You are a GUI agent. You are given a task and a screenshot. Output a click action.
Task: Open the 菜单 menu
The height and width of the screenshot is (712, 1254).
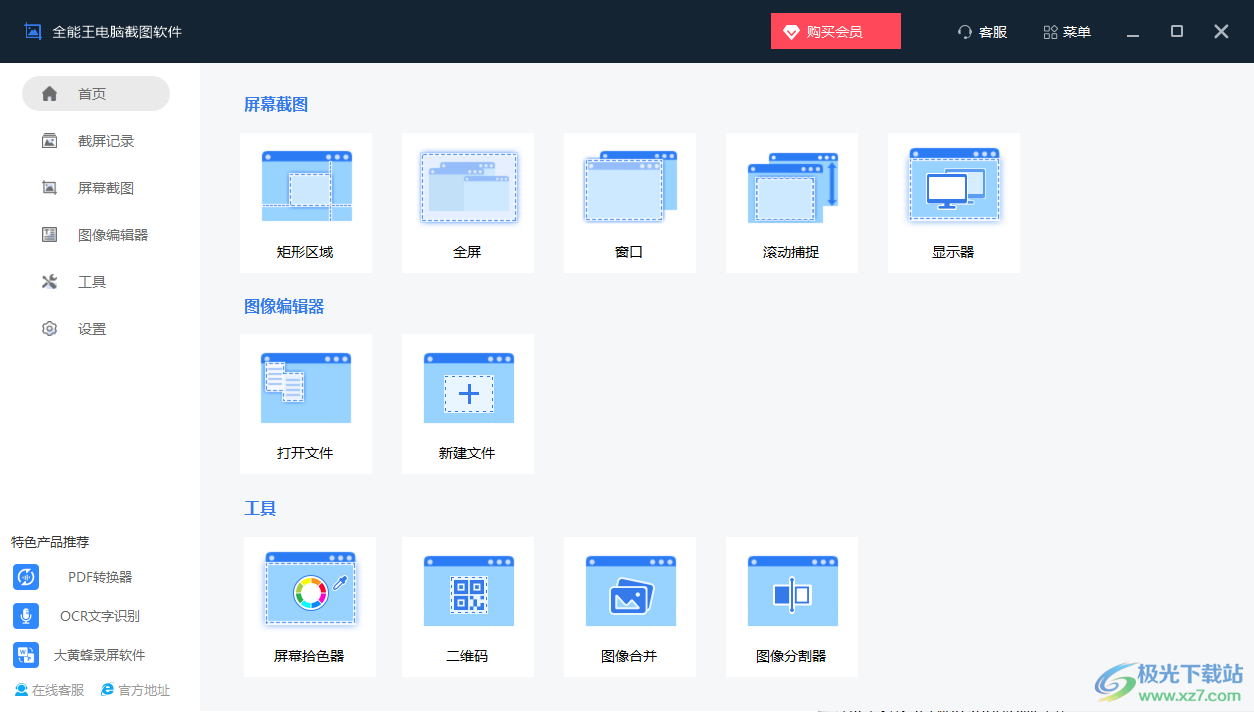point(1067,32)
